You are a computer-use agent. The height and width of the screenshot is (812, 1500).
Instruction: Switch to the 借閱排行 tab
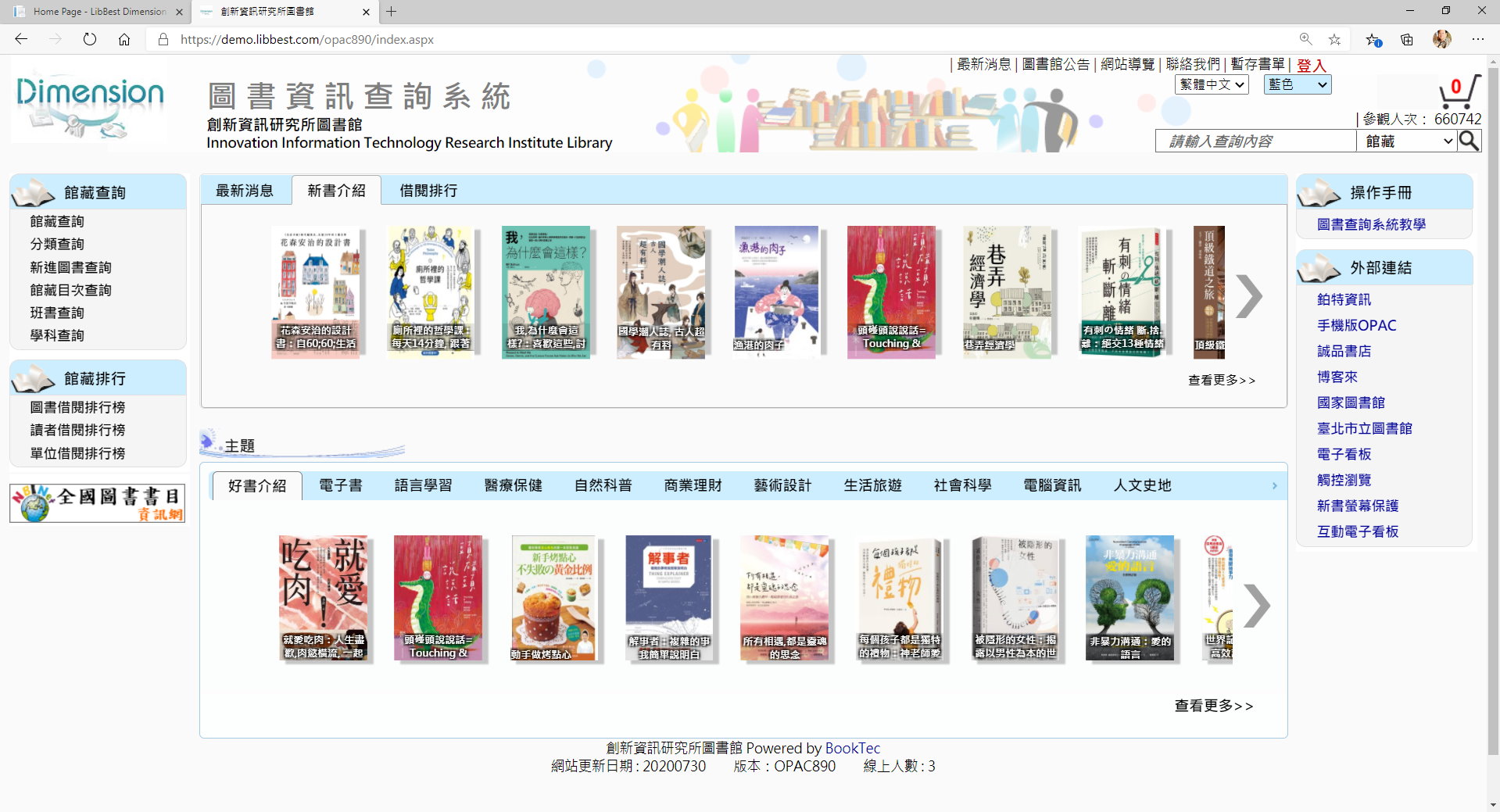point(428,191)
